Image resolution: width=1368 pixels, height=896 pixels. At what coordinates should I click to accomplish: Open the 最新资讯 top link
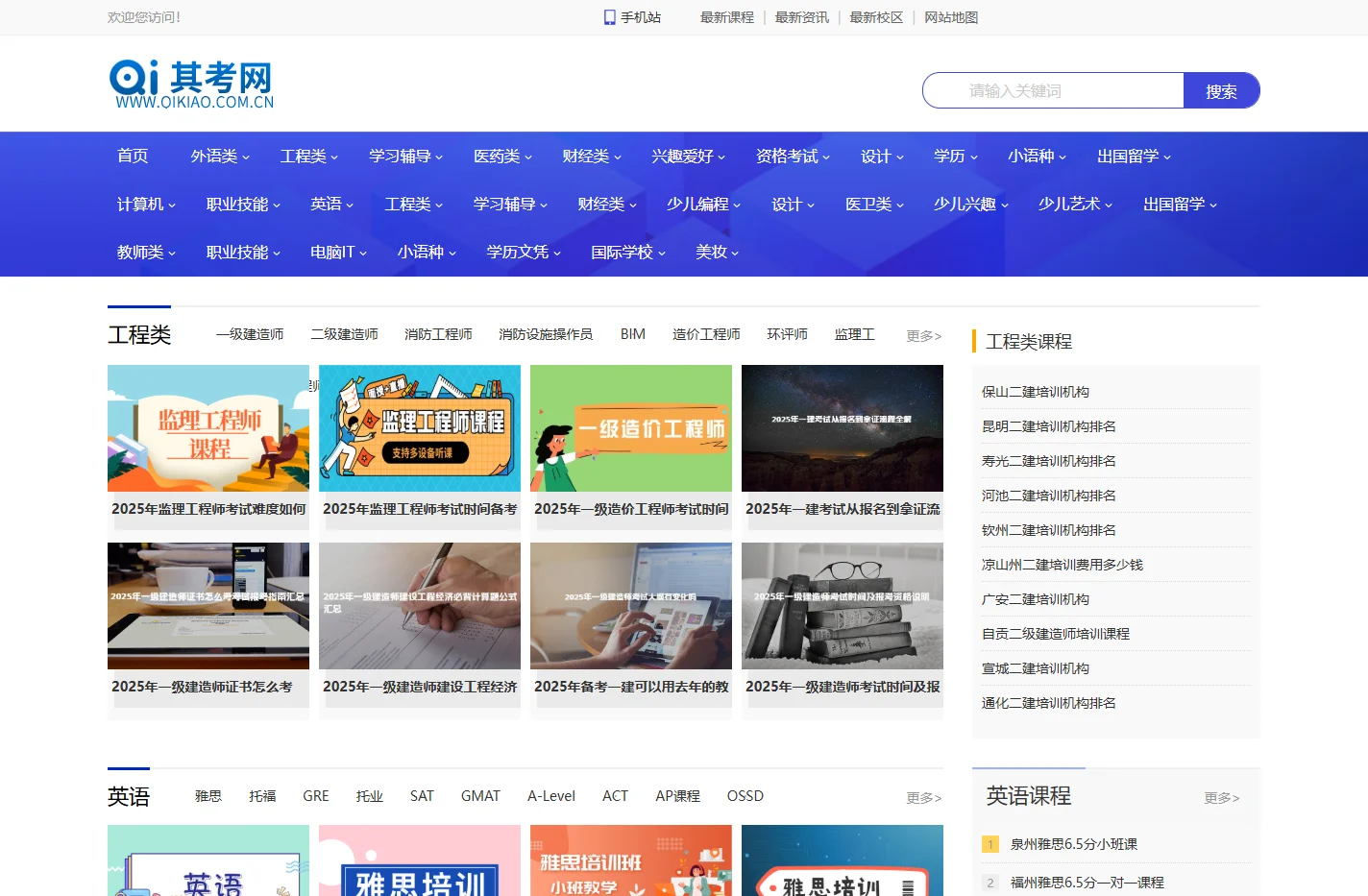(802, 17)
